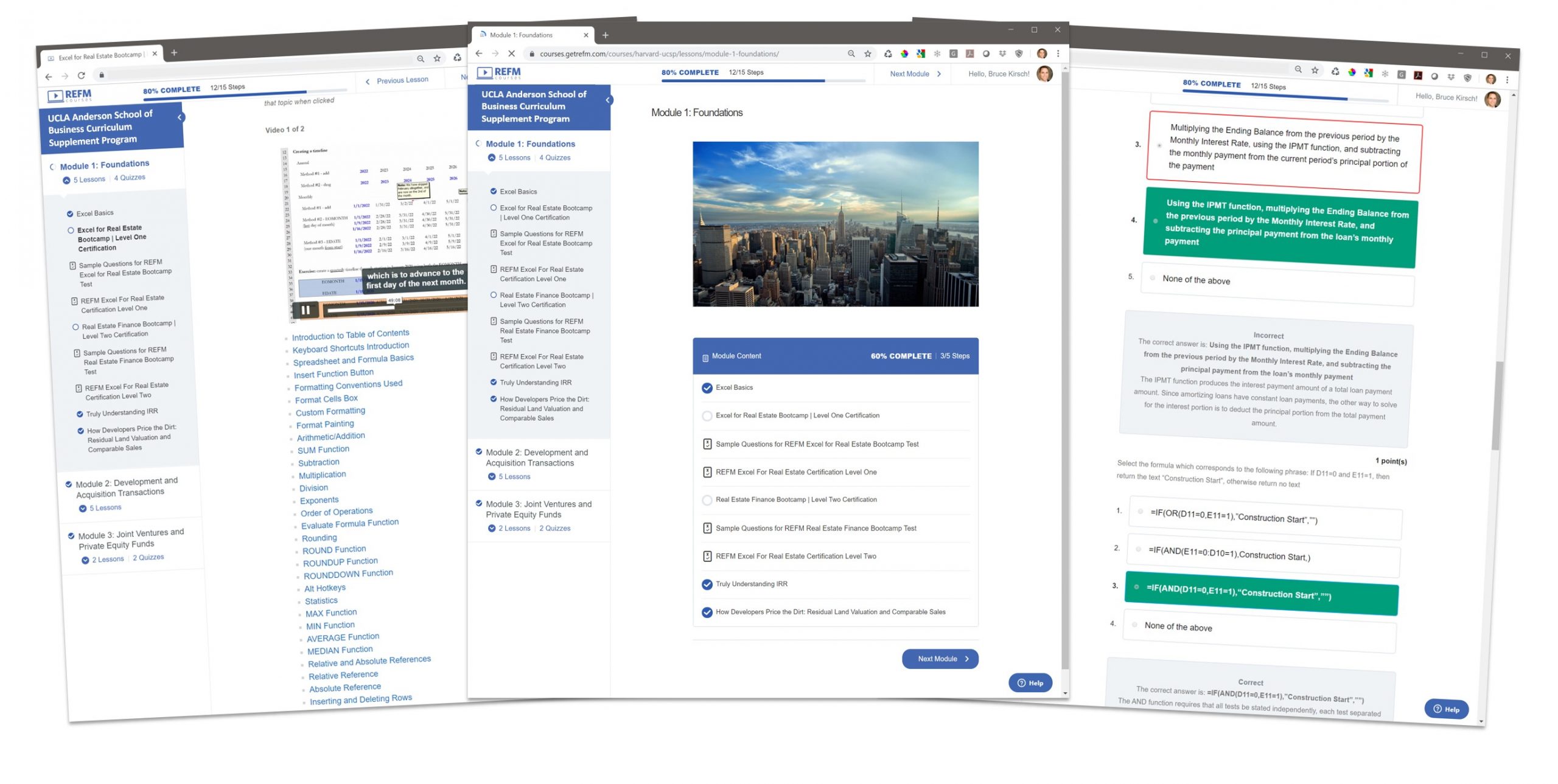Image resolution: width=1558 pixels, height=784 pixels.
Task: Click the New York skyline image
Action: pyautogui.click(x=835, y=224)
